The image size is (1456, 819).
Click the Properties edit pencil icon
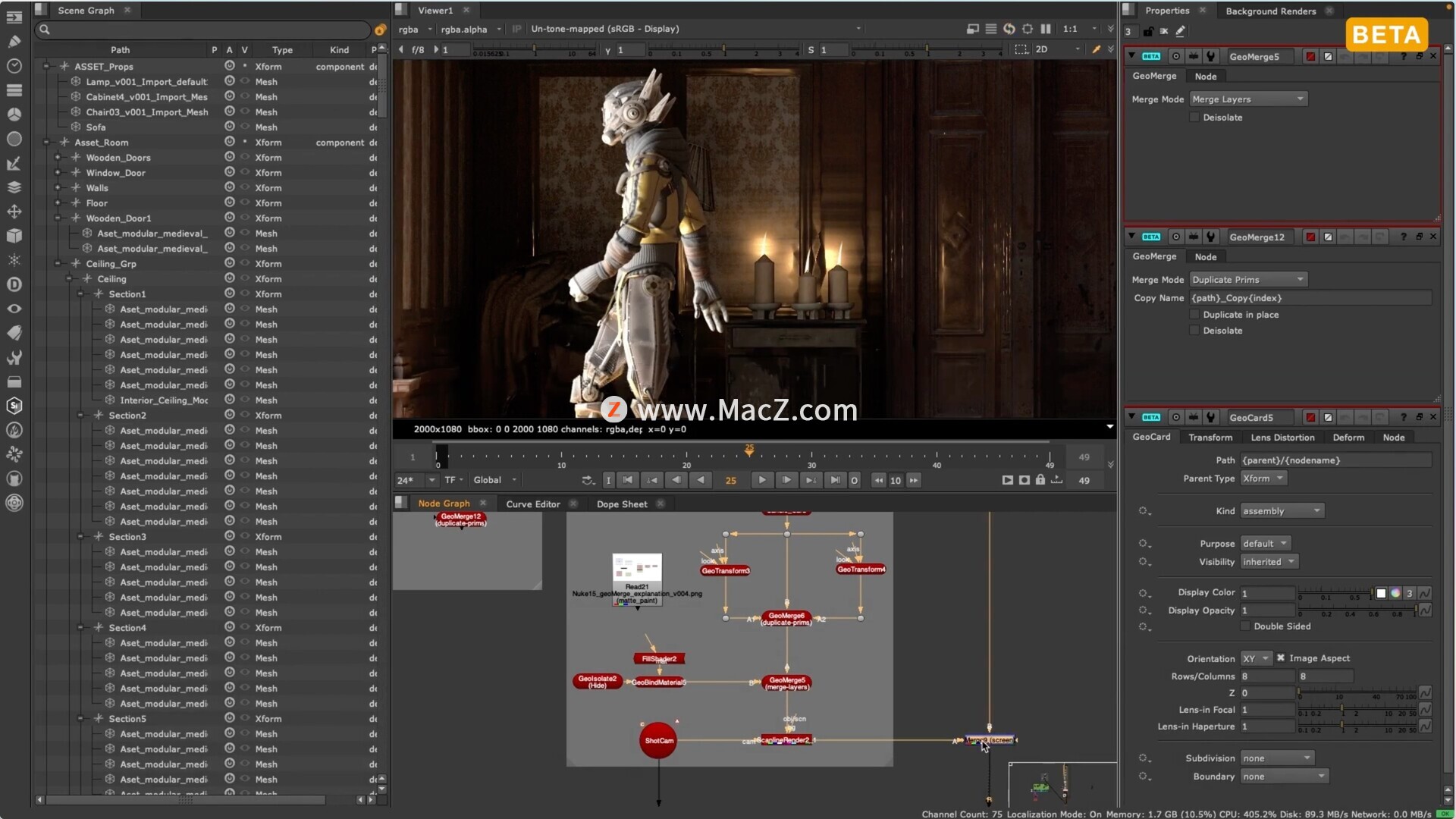[x=1181, y=31]
